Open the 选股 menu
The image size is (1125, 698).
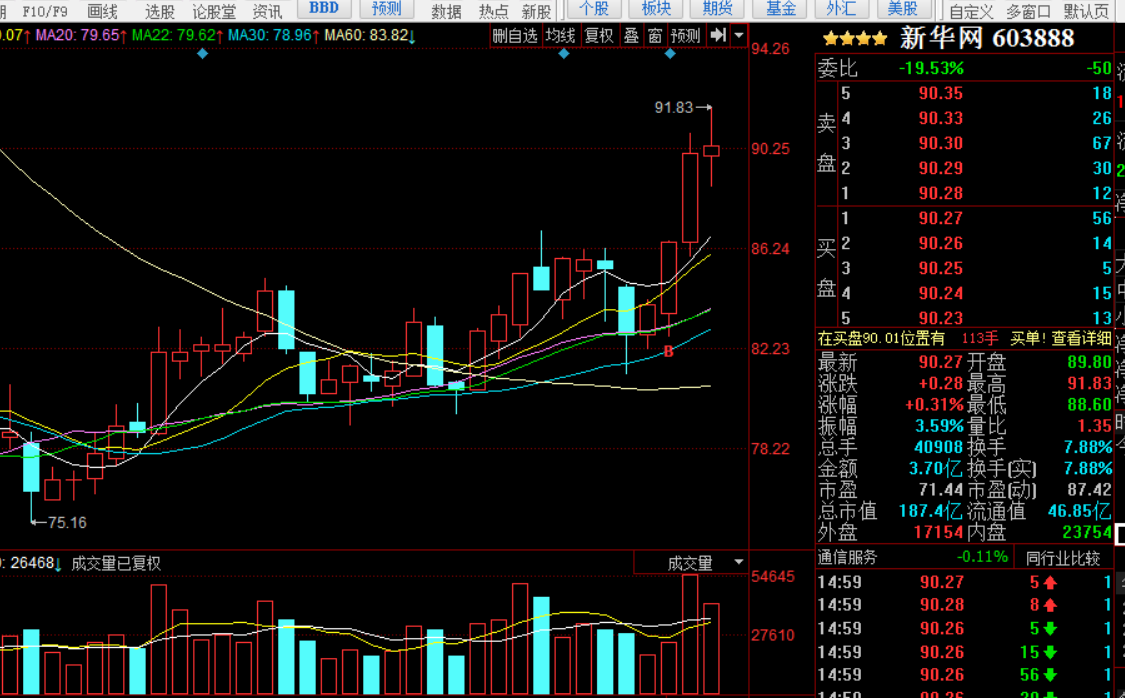pos(159,11)
